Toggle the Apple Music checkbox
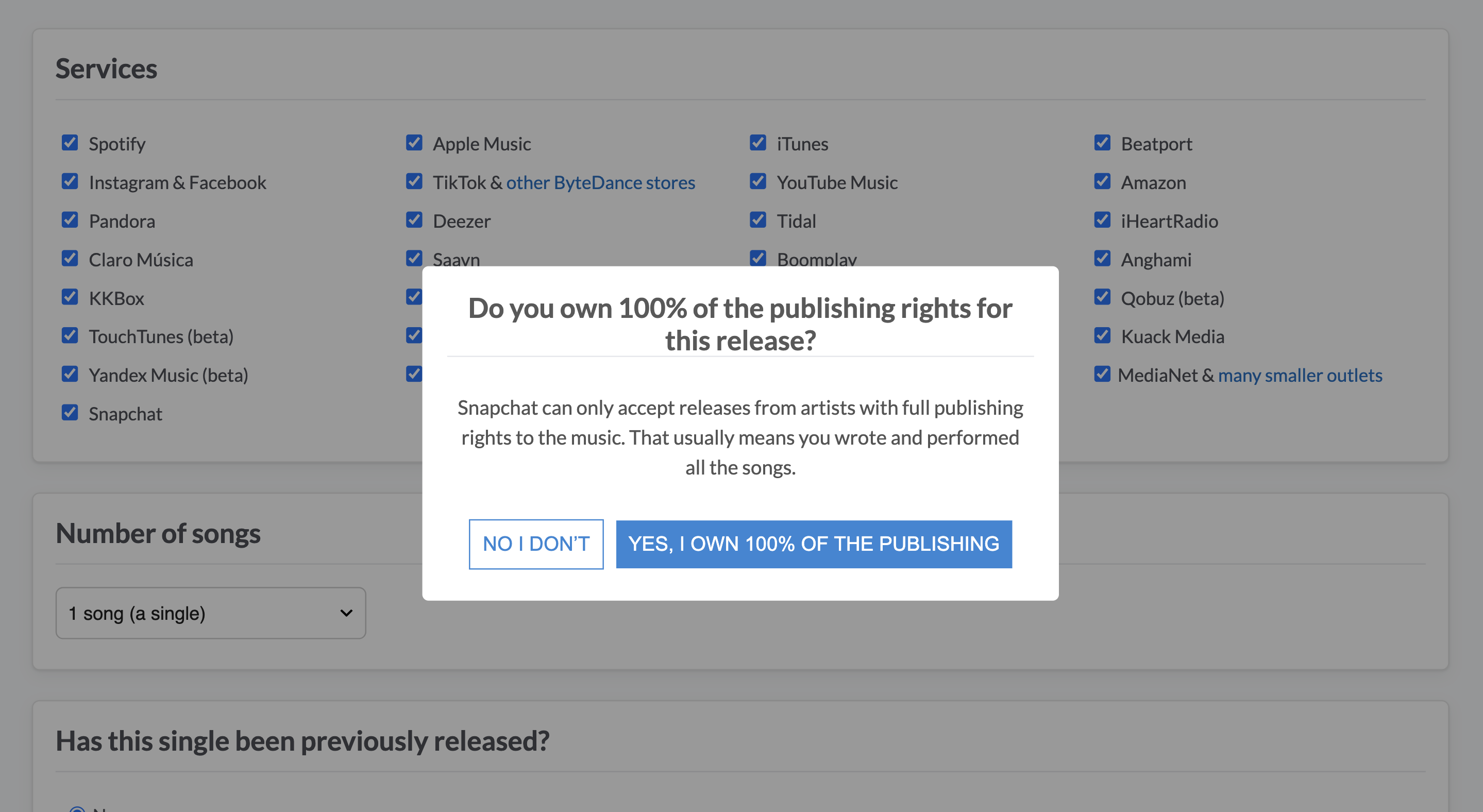Screen dimensions: 1483x812 pos(414,143)
